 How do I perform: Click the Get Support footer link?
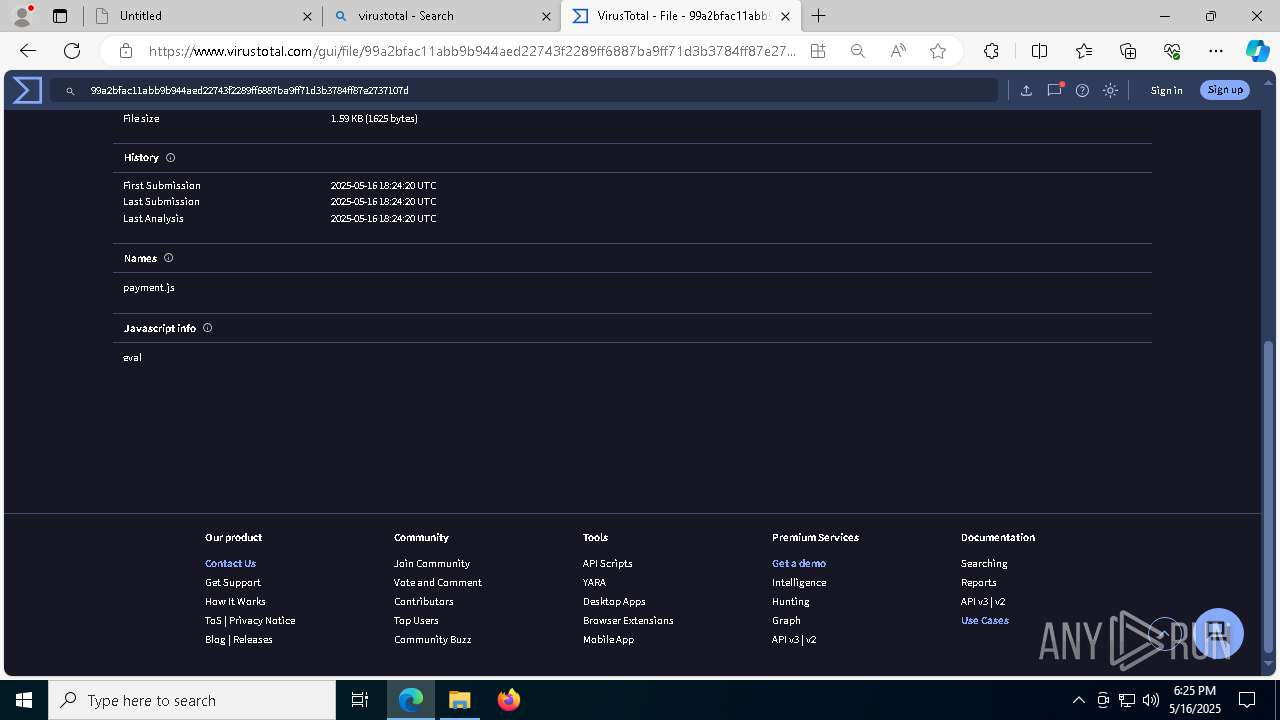(233, 582)
